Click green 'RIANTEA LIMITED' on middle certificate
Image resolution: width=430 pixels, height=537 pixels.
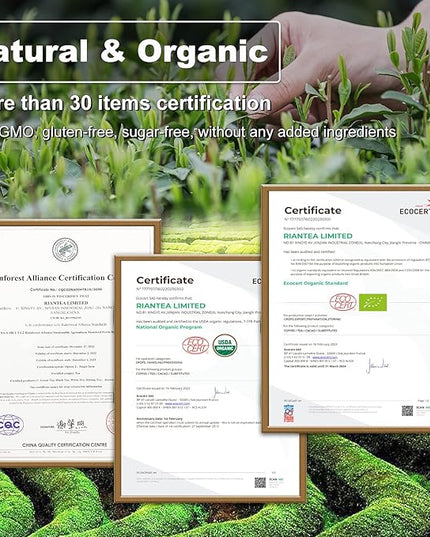coord(171,305)
